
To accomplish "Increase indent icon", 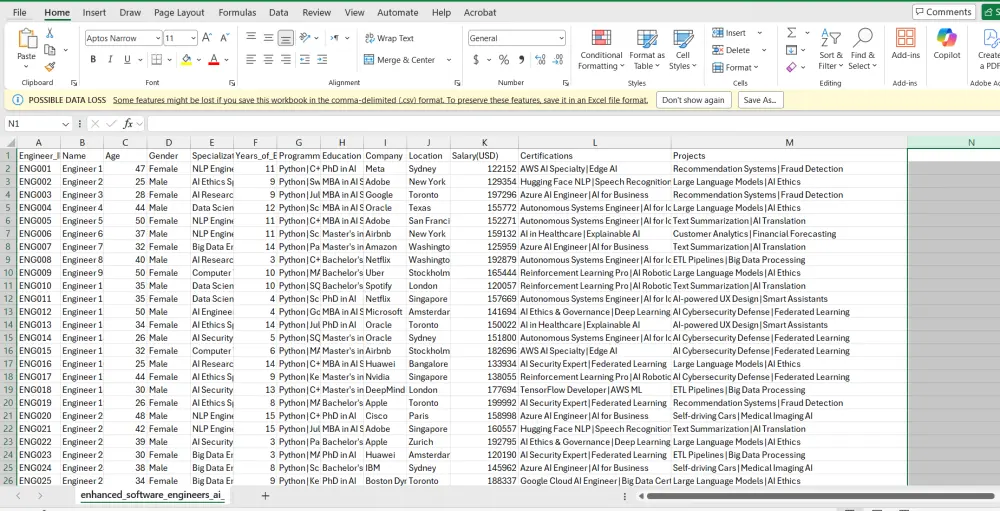I will (x=322, y=59).
